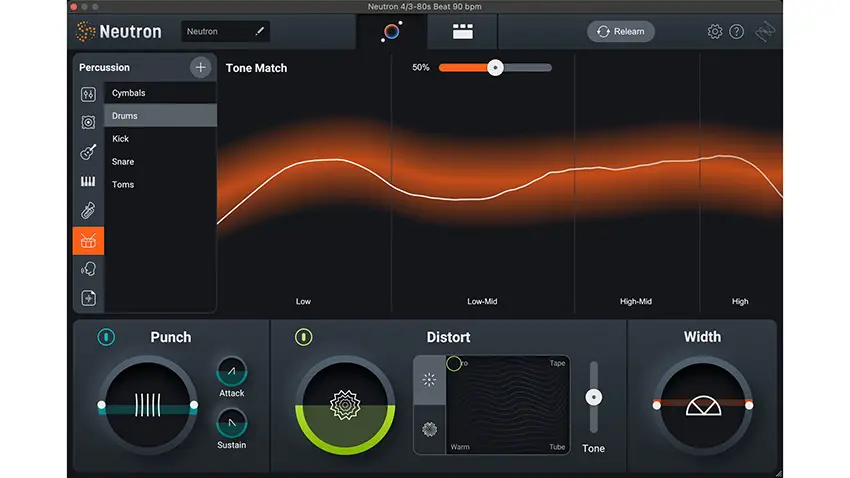Click the Low-Mid band label
850x478 pixels.
482,301
